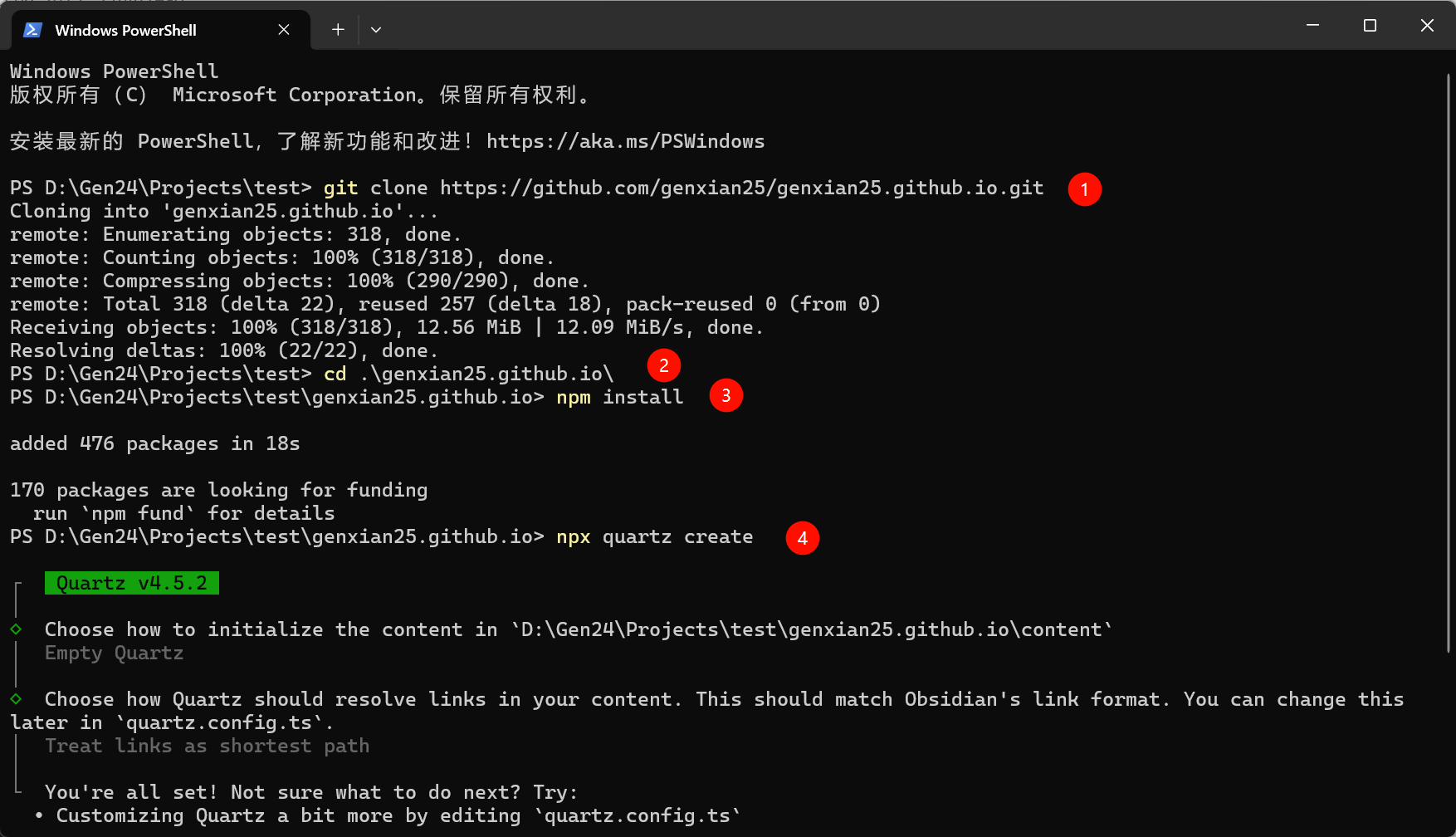Open a new terminal tab

(338, 30)
